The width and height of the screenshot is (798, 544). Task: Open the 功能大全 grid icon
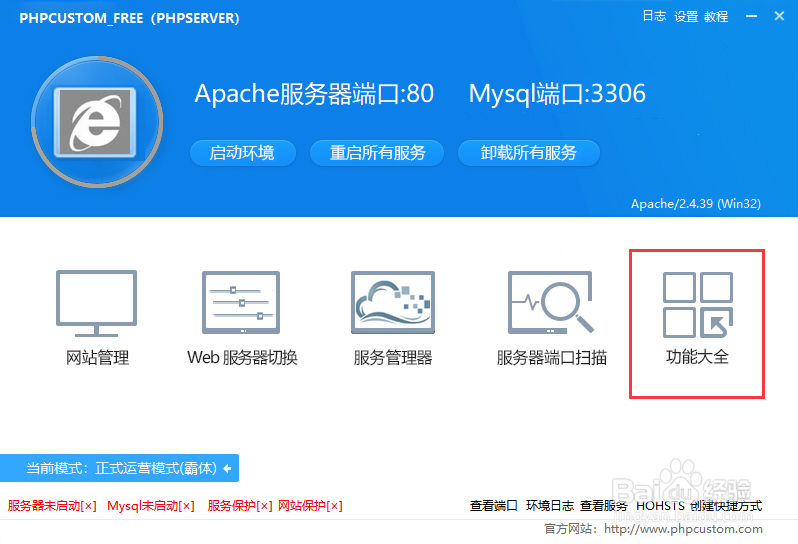[698, 304]
